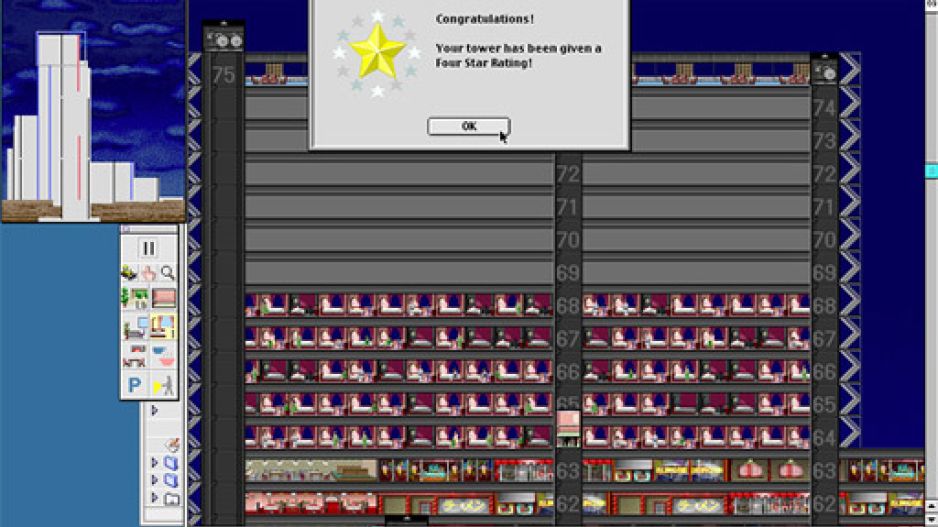938x527 pixels.
Task: Click floor number 70 on the right shaft
Action: coord(824,240)
